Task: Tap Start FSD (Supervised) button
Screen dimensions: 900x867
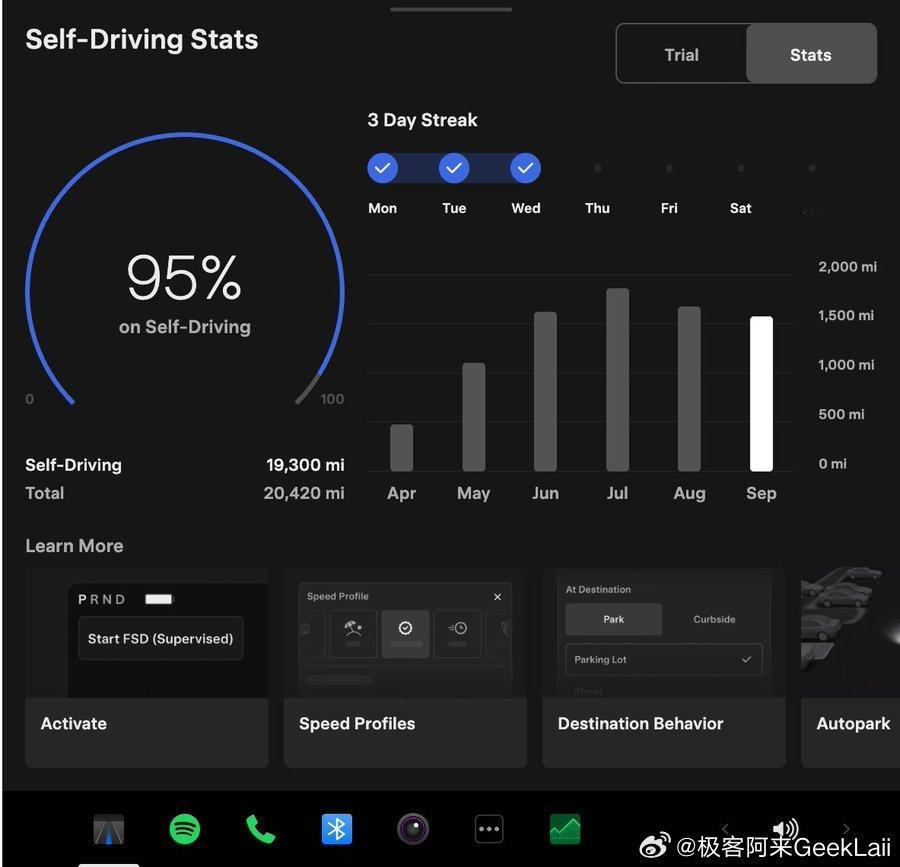Action: click(x=161, y=639)
